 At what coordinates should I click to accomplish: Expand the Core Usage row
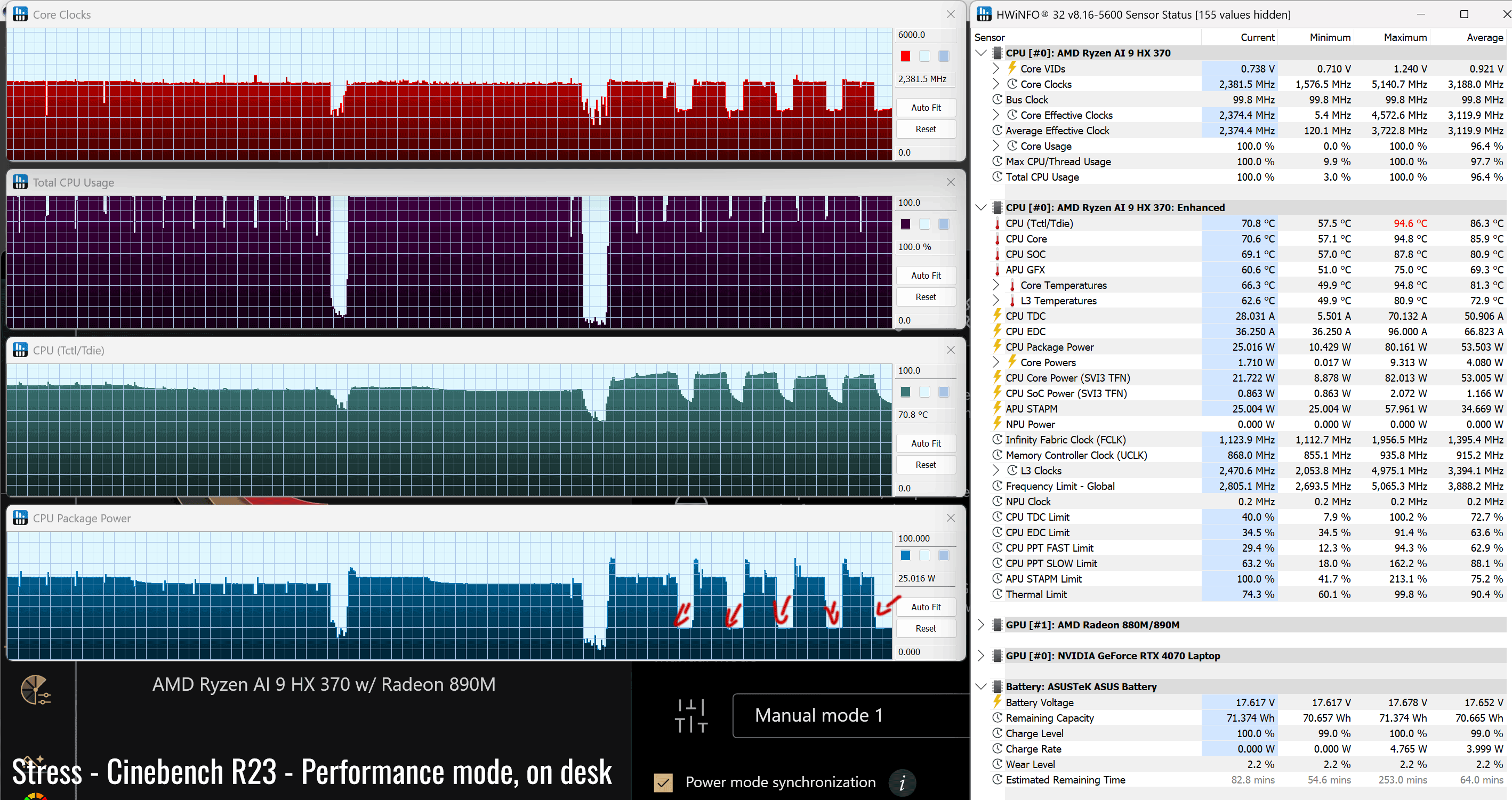(996, 146)
